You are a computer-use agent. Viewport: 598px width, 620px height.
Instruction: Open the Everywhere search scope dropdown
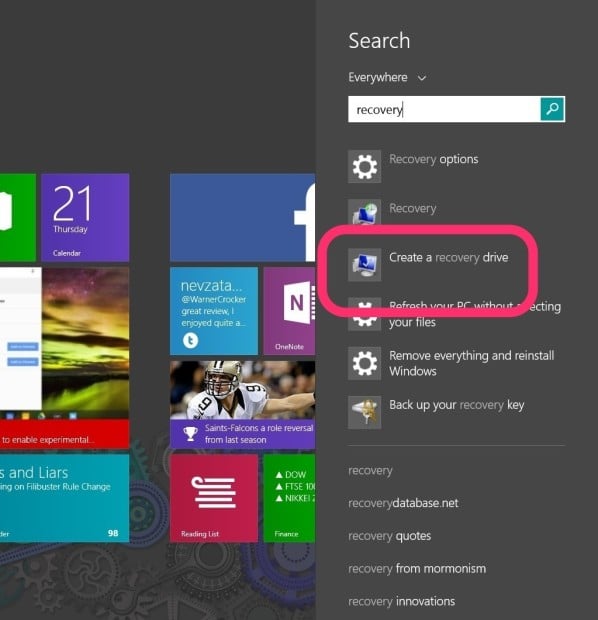pyautogui.click(x=387, y=78)
